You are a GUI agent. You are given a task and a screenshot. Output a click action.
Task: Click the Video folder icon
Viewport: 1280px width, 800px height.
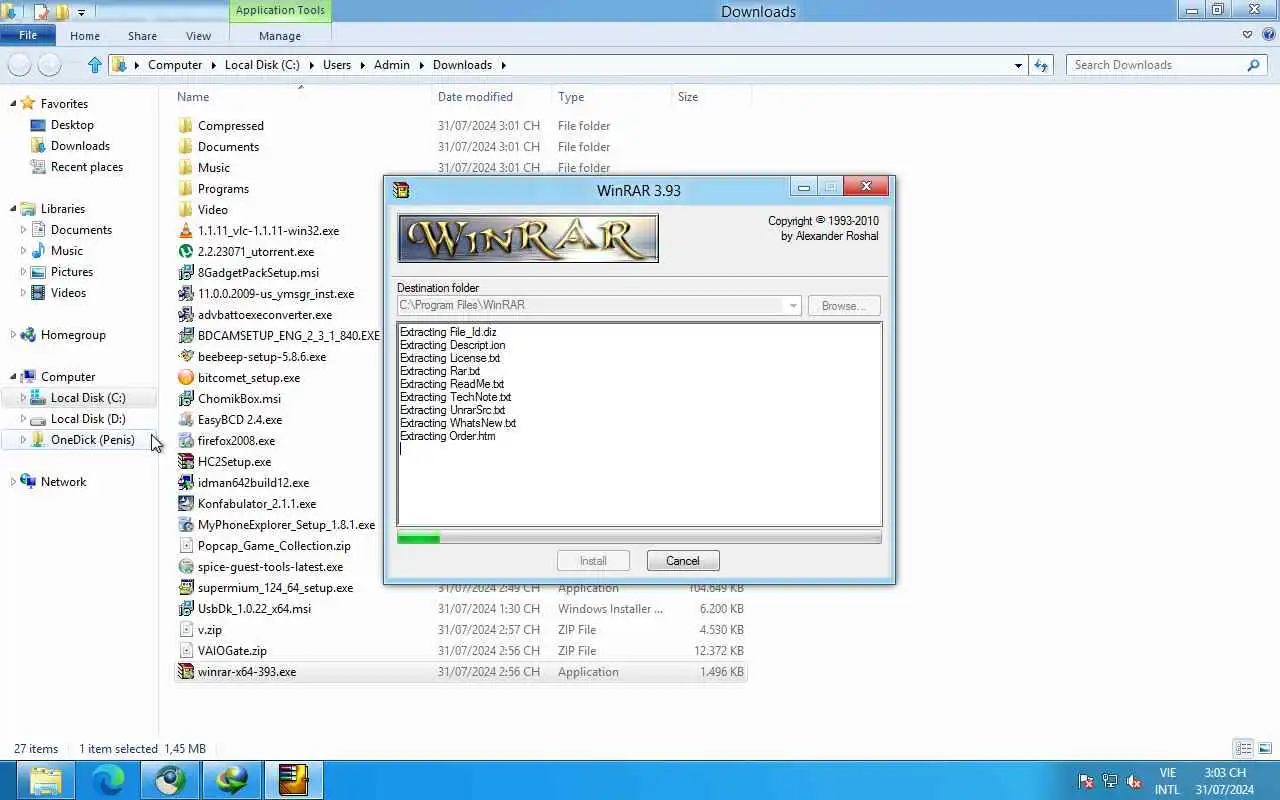coord(185,210)
